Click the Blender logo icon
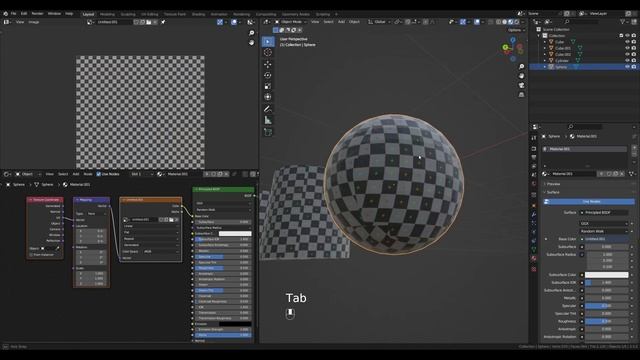Image resolution: width=640 pixels, height=360 pixels. [5, 13]
